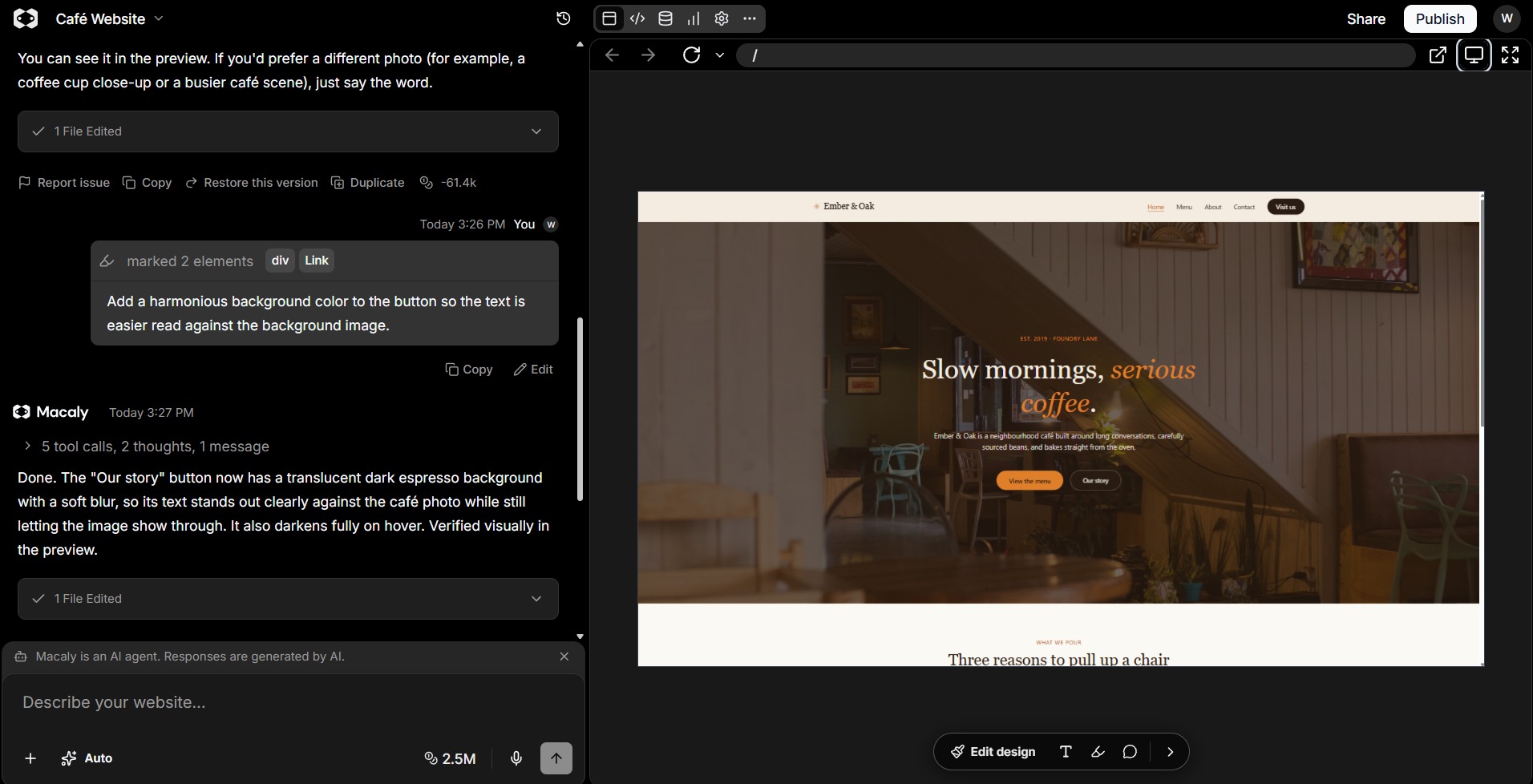Viewport: 1533px width, 784px height.
Task: Click the Visit us button in preview
Action: (x=1285, y=207)
